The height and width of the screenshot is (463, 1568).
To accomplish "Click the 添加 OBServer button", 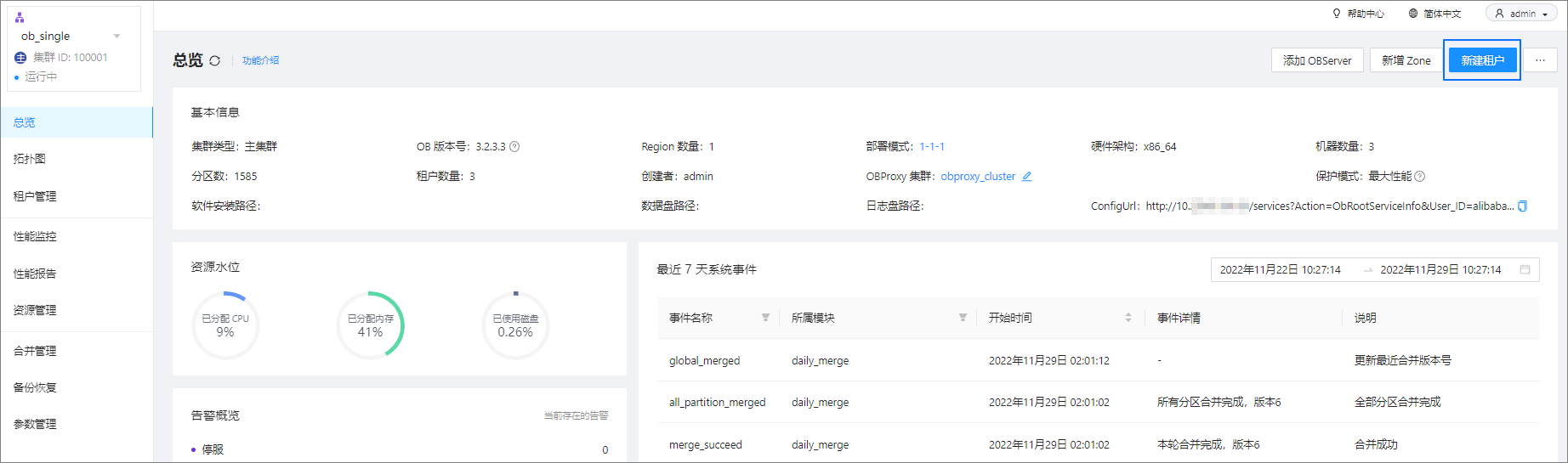I will click(x=1317, y=60).
